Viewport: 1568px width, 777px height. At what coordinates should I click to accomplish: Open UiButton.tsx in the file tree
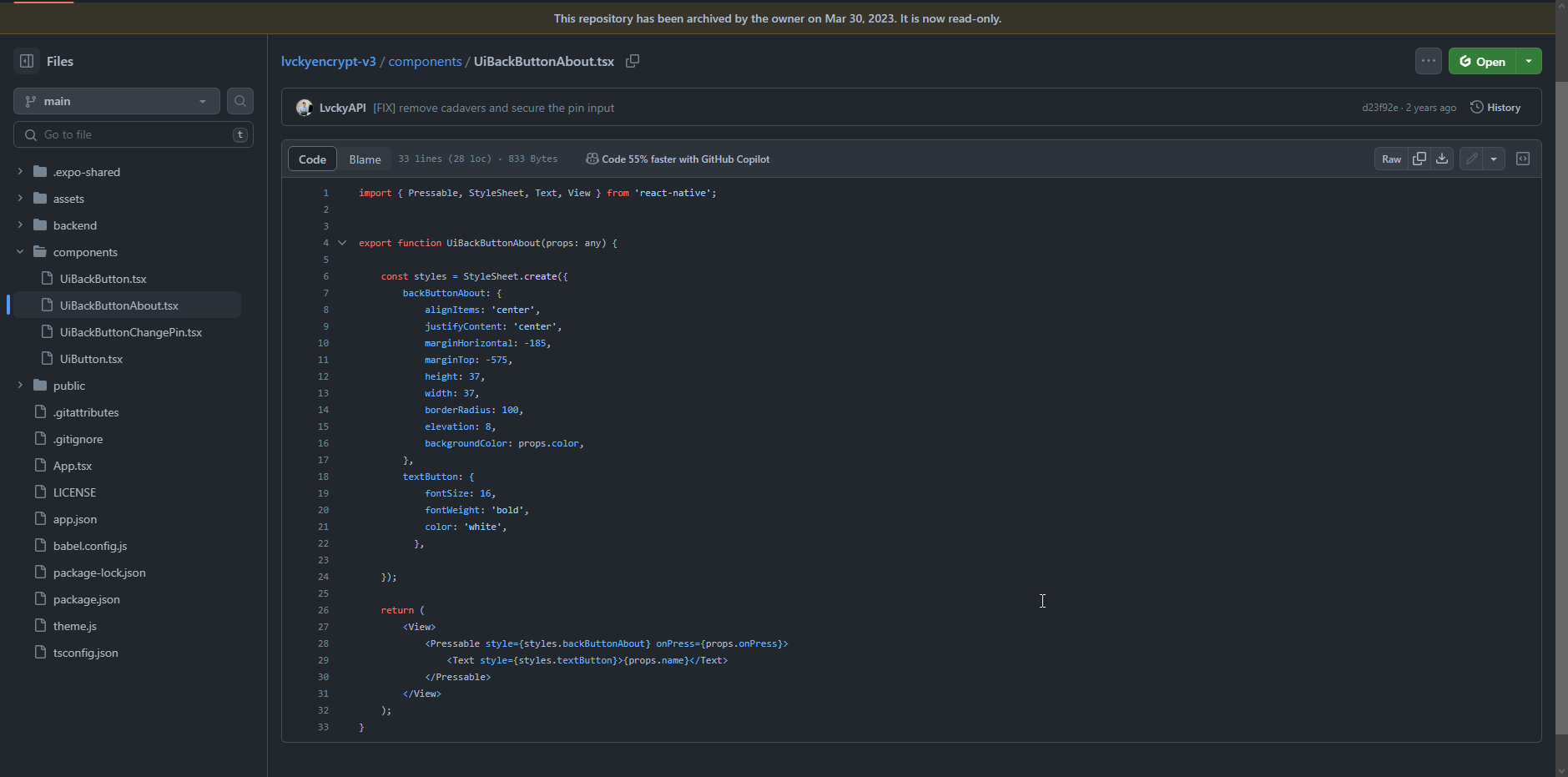(91, 359)
